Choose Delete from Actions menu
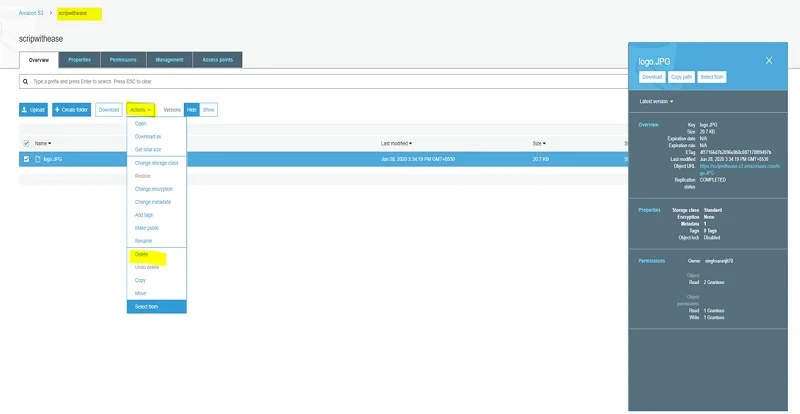The height and width of the screenshot is (414, 800). pyautogui.click(x=141, y=254)
